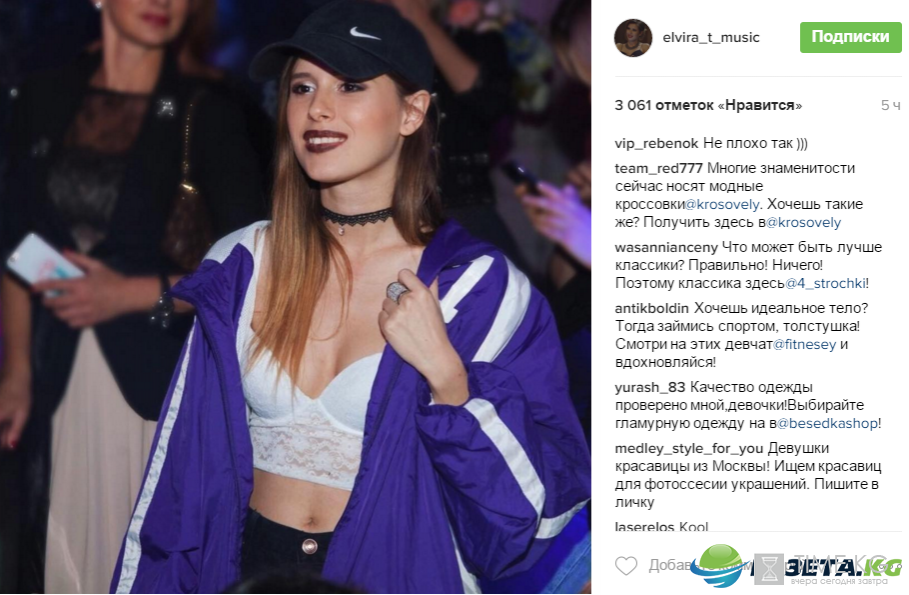Click the green Подписки button
Screen dimensions: 909x595
850,37
